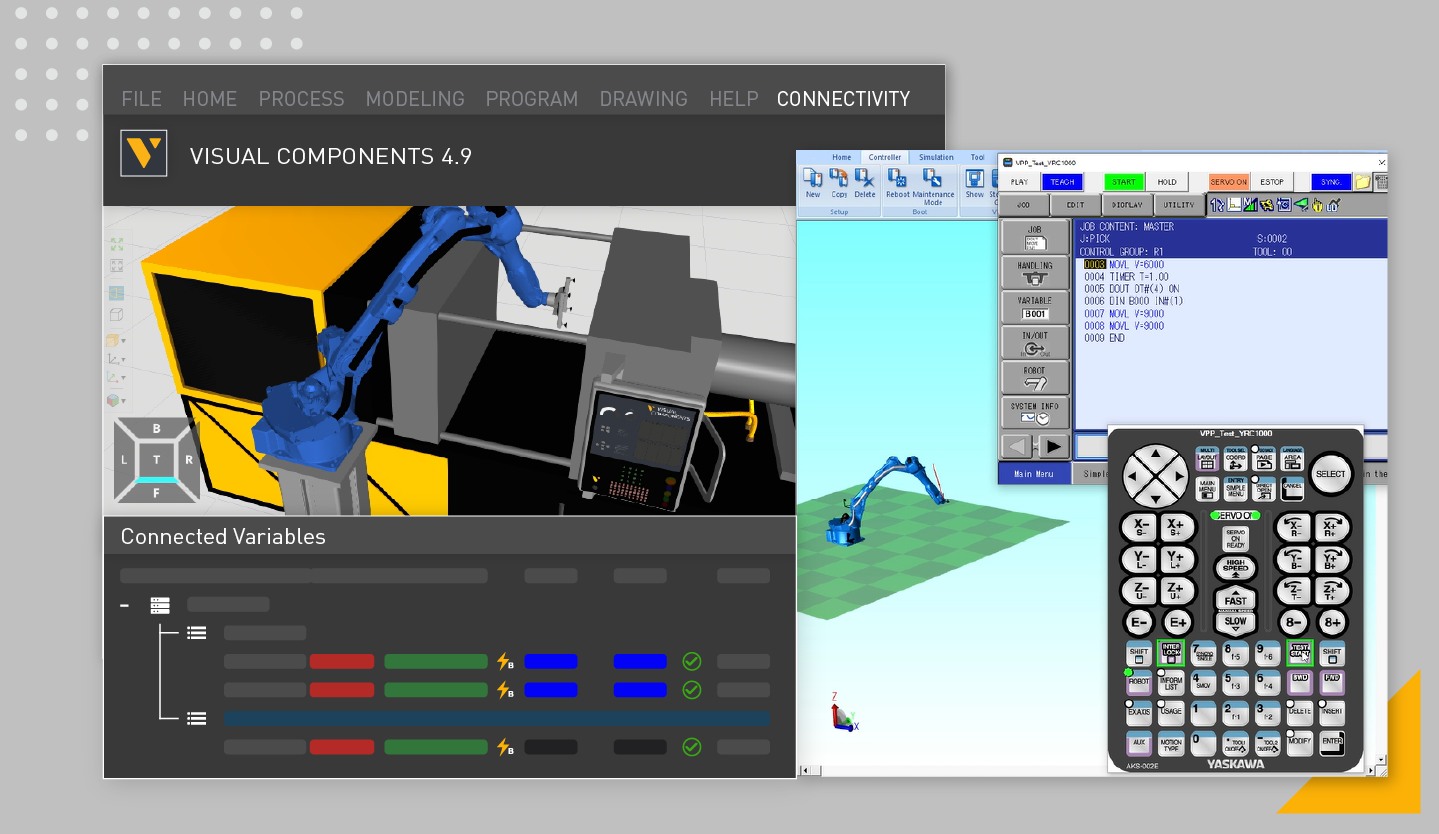Click the ESTOP button

pyautogui.click(x=1272, y=182)
